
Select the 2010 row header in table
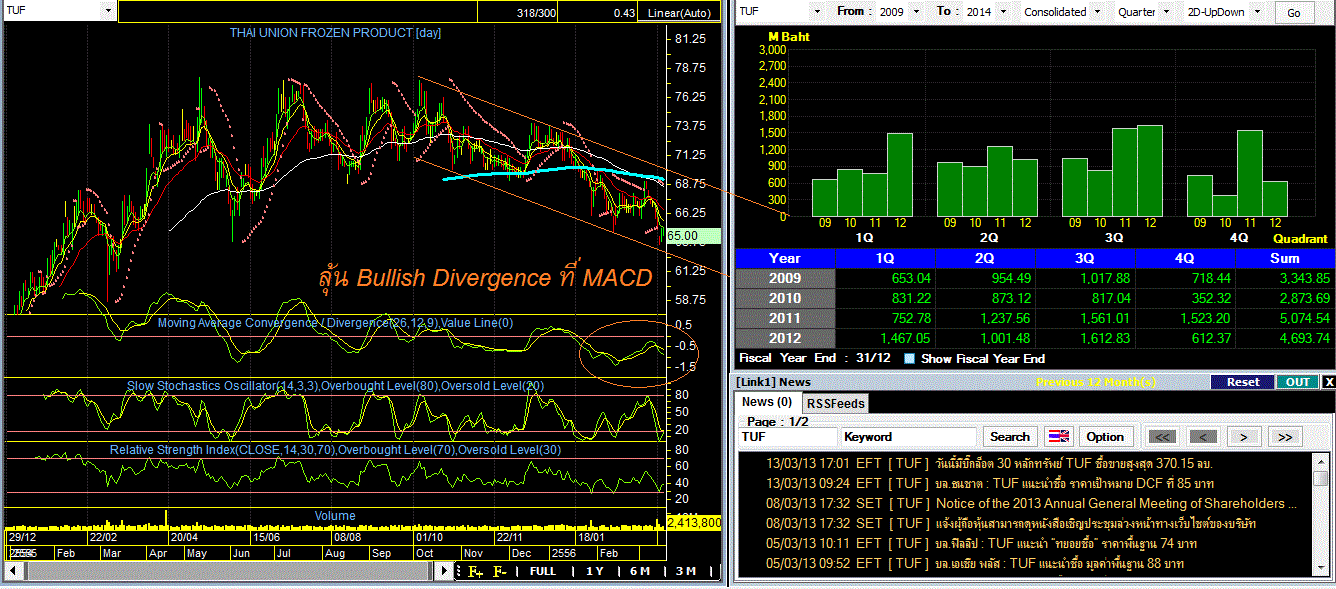pos(785,298)
